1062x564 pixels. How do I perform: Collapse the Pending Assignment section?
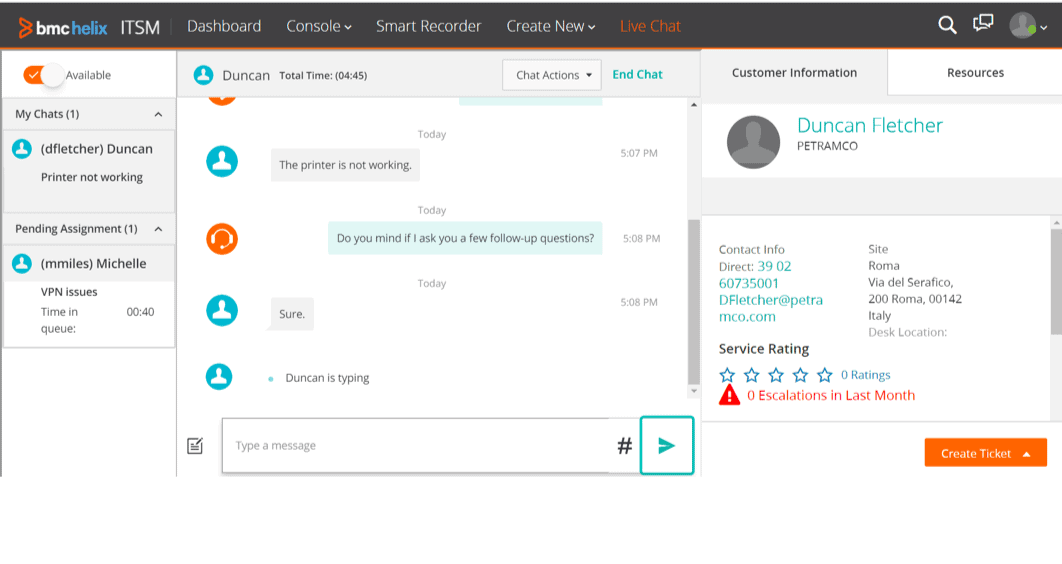point(158,229)
